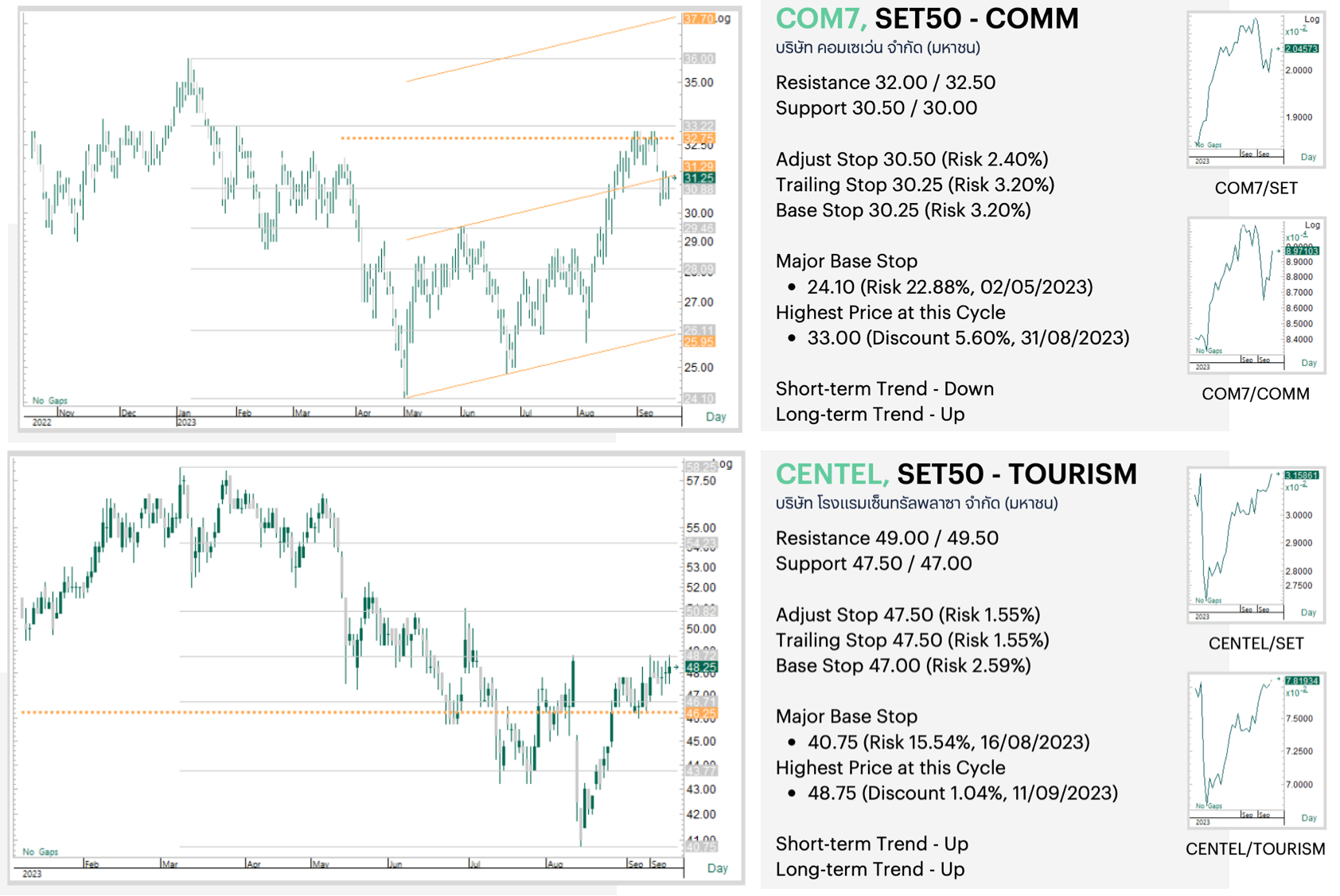The image size is (1340, 896).
Task: Open the CENTEL/TOURISM relative strength thumbnail chart
Action: point(1256,750)
